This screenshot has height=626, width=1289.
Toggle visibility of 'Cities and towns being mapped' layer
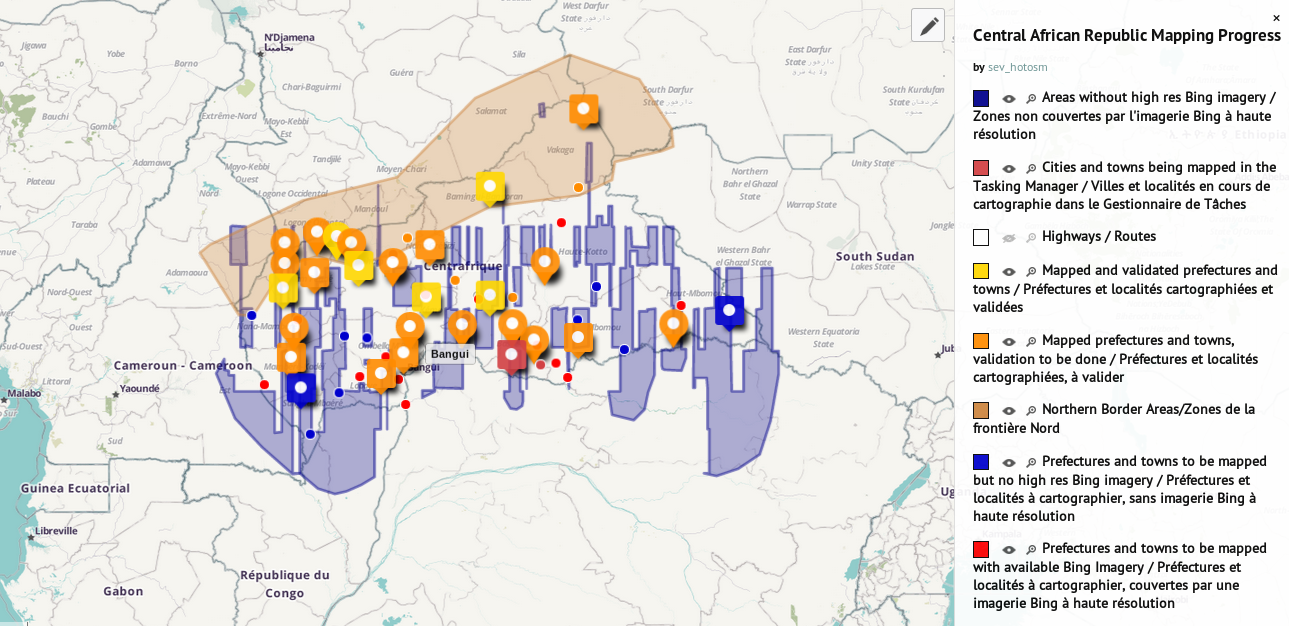1009,169
